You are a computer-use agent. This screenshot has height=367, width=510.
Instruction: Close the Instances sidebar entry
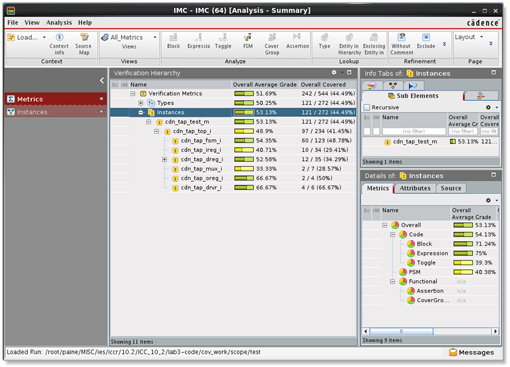click(x=101, y=111)
